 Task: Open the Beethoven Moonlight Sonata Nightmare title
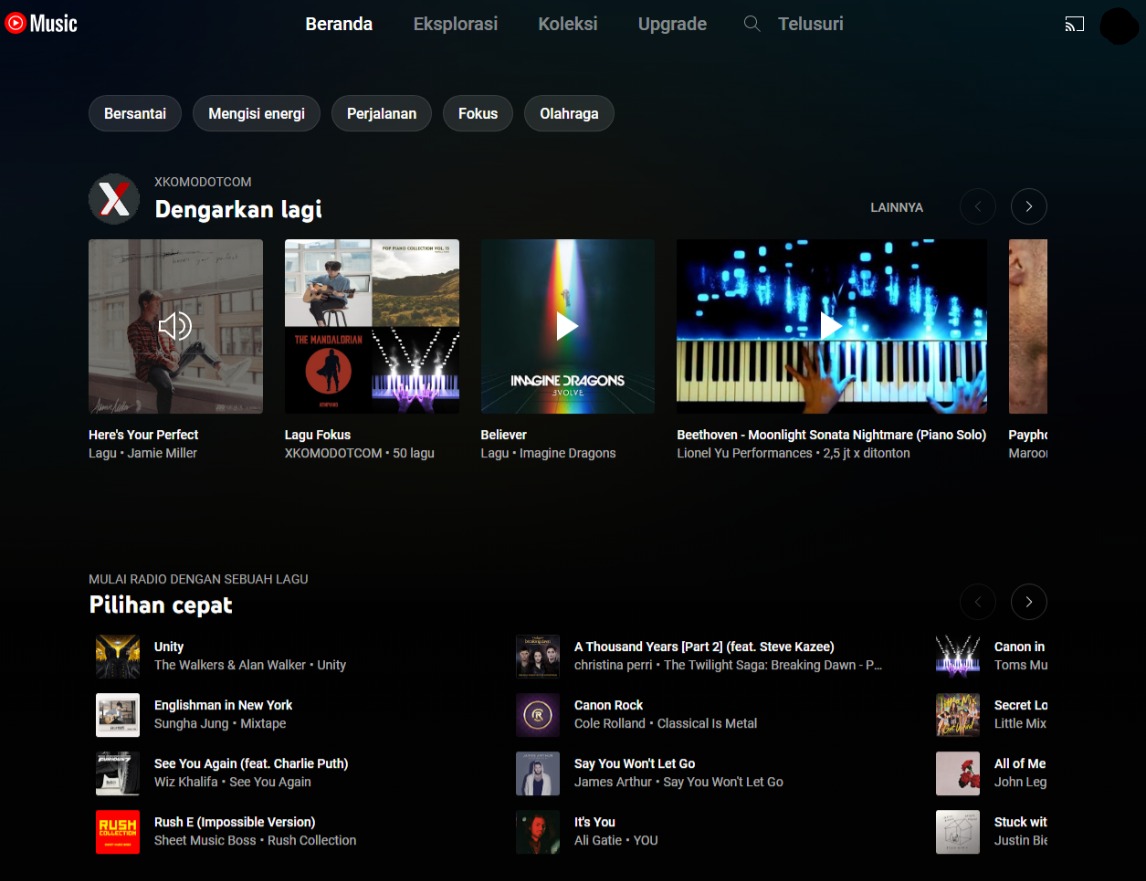click(831, 435)
